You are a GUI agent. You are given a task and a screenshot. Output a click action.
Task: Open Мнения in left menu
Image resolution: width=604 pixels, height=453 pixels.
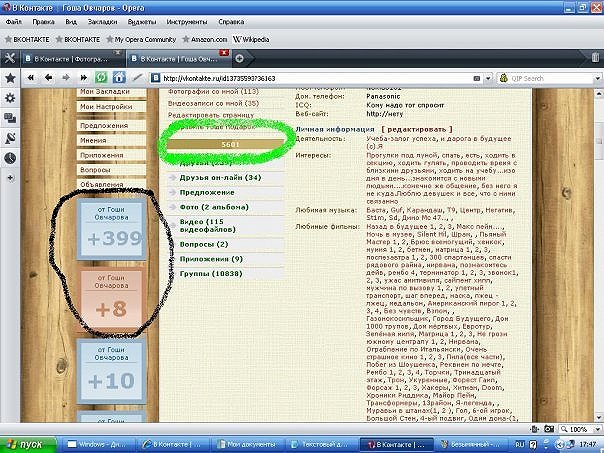point(112,141)
